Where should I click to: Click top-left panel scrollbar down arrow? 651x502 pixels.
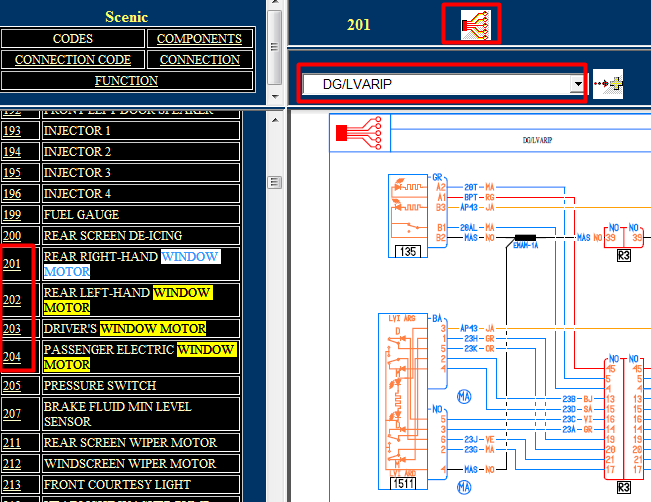(274, 97)
